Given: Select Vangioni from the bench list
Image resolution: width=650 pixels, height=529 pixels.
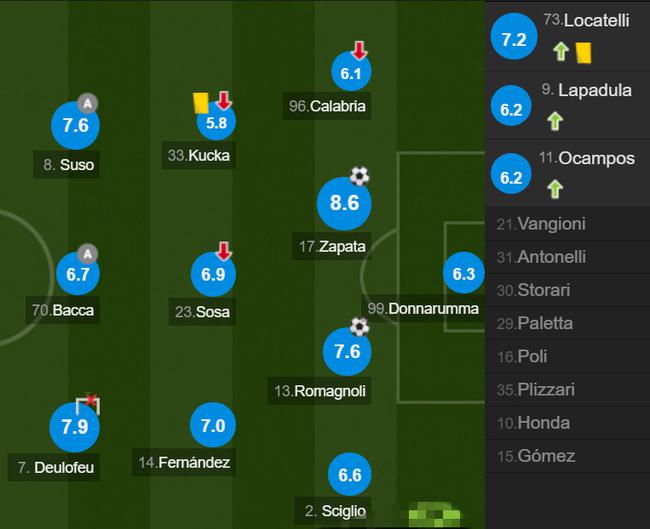Looking at the screenshot, I should click(x=568, y=224).
